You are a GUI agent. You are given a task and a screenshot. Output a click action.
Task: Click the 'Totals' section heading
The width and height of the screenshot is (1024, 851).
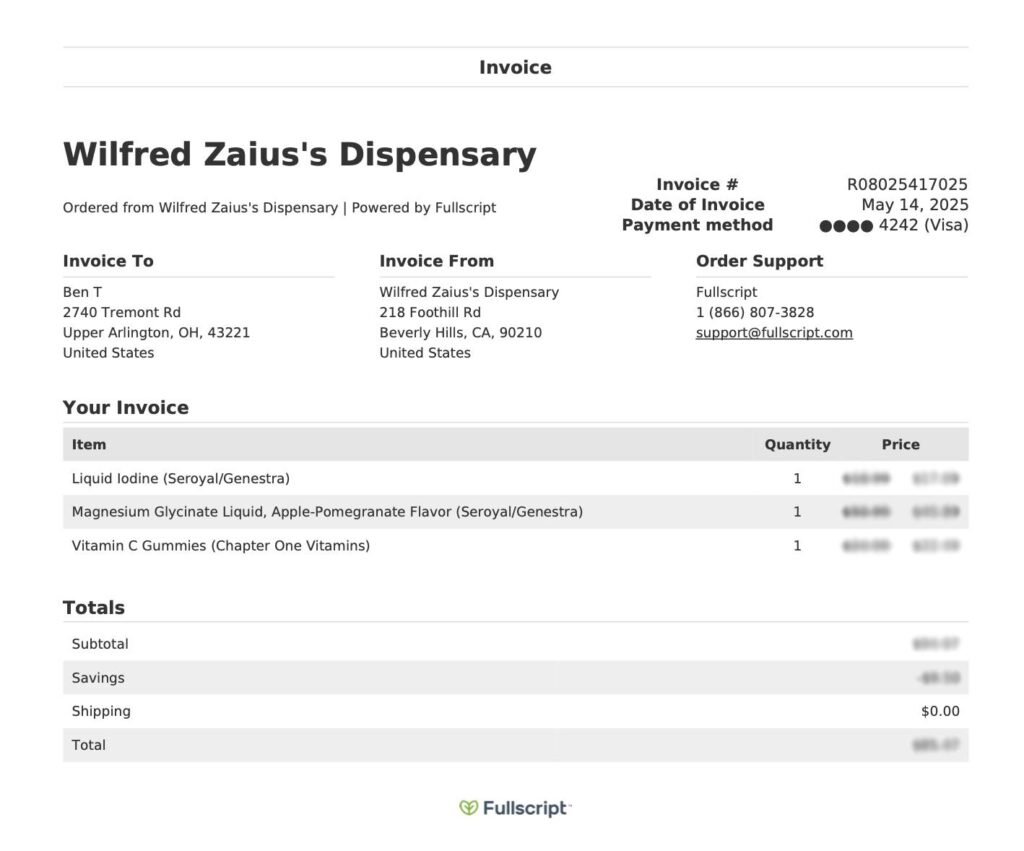[93, 607]
